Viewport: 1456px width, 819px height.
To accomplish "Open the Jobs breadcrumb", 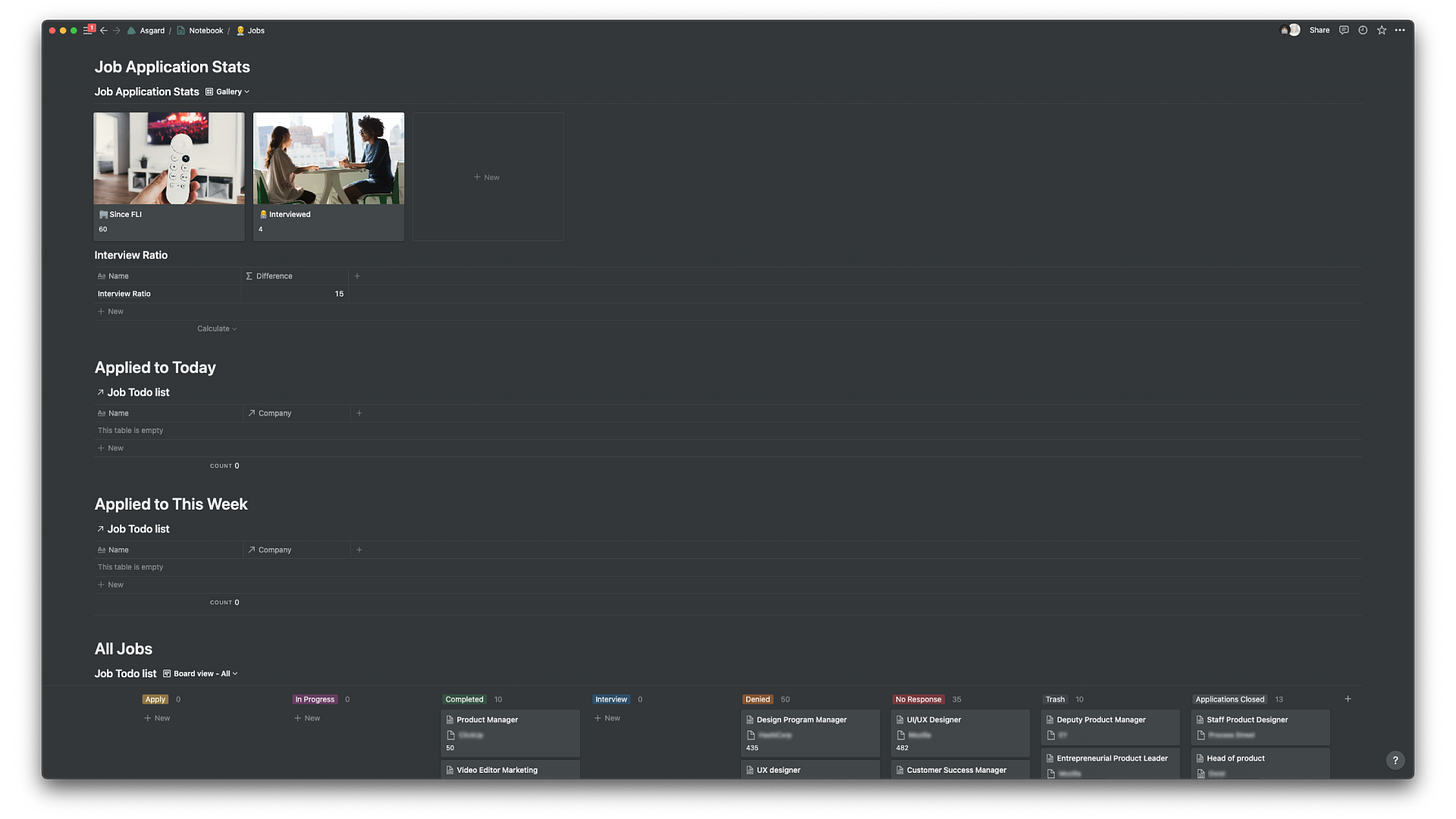I will (x=250, y=30).
